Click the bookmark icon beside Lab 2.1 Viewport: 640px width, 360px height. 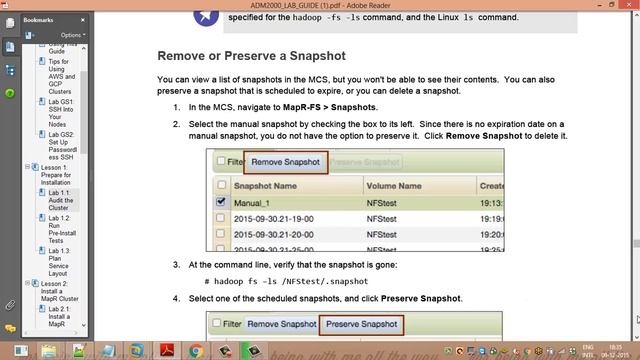point(42,309)
